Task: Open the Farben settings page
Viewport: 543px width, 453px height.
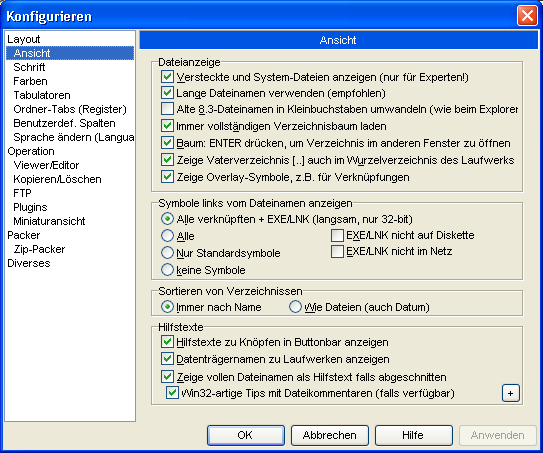Action: tap(30, 81)
